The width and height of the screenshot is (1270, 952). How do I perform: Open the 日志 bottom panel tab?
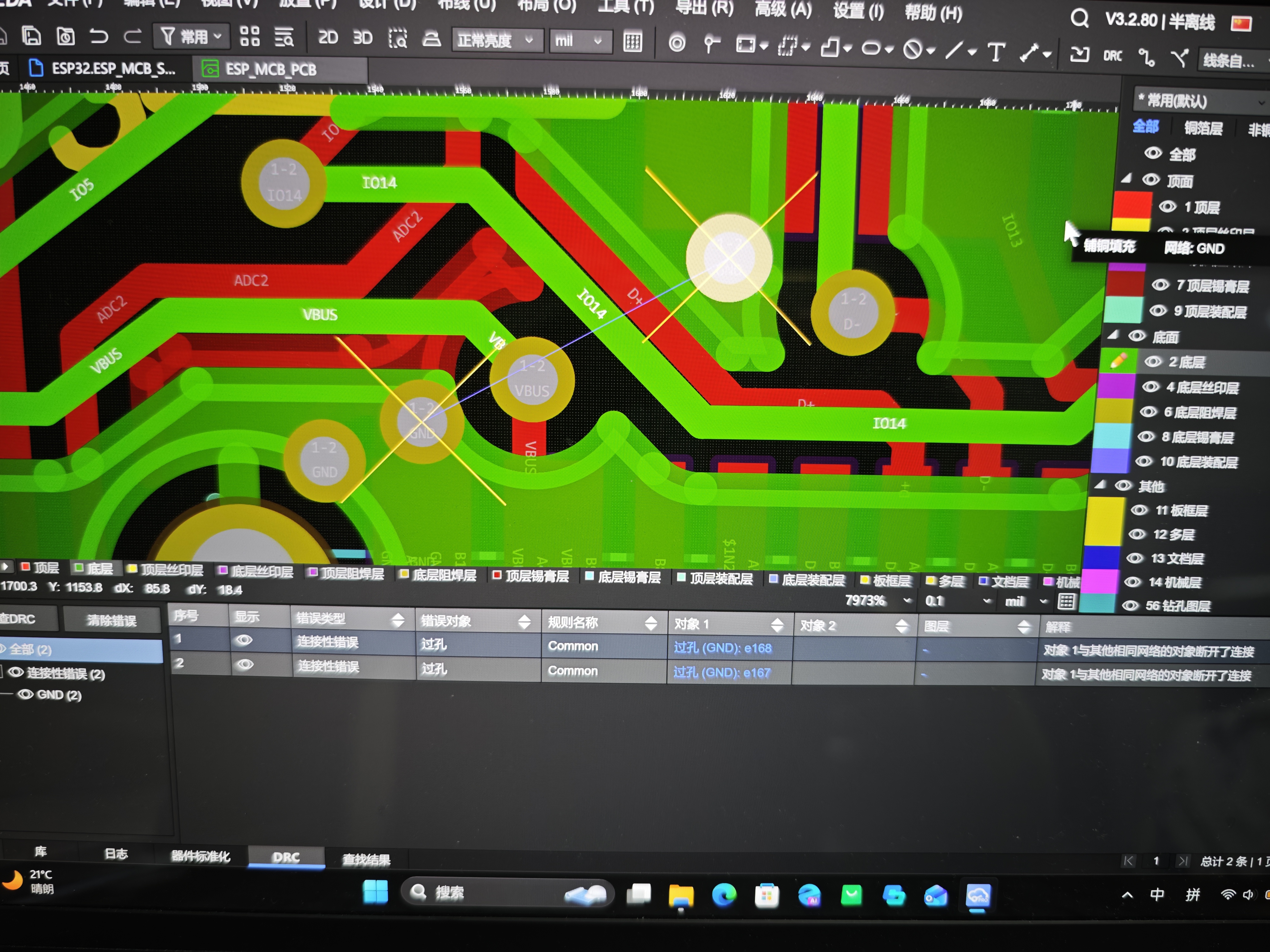click(x=115, y=854)
